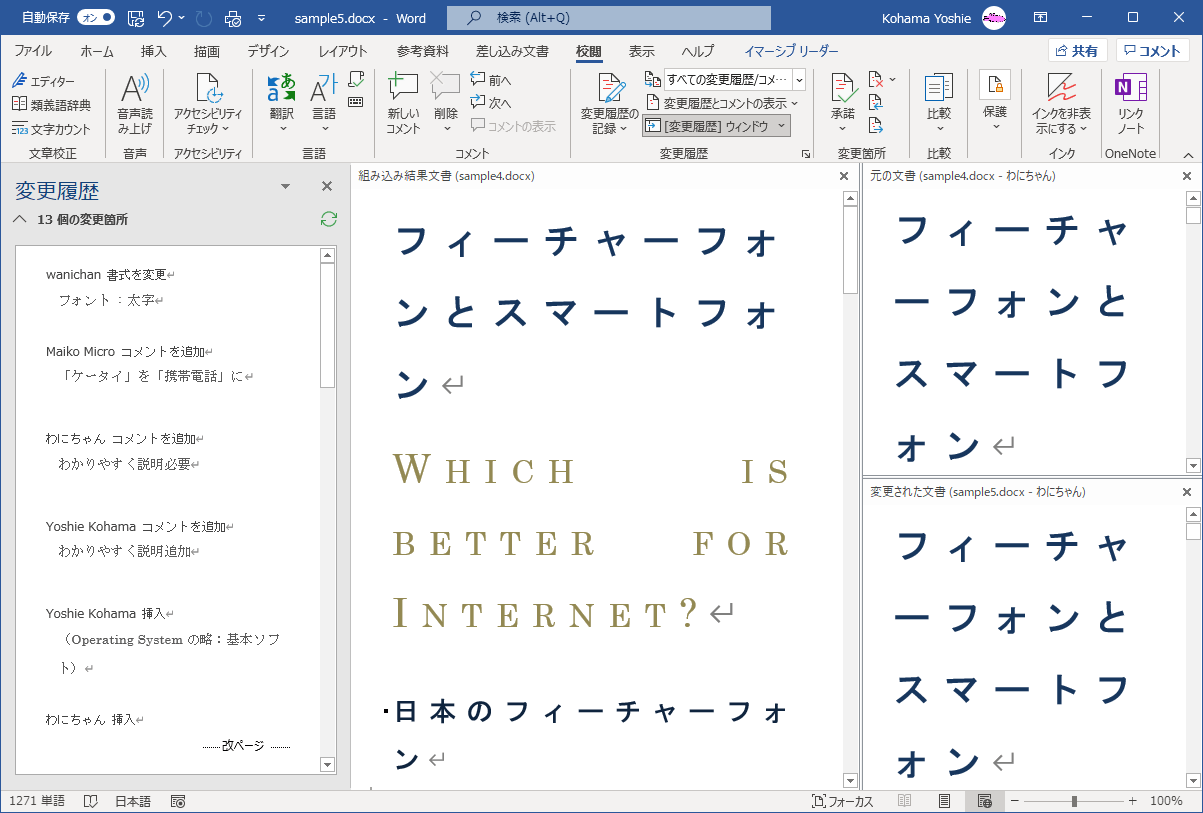Click Hide Ink (インクを非表示にする)
1203x813 pixels.
click(1061, 105)
